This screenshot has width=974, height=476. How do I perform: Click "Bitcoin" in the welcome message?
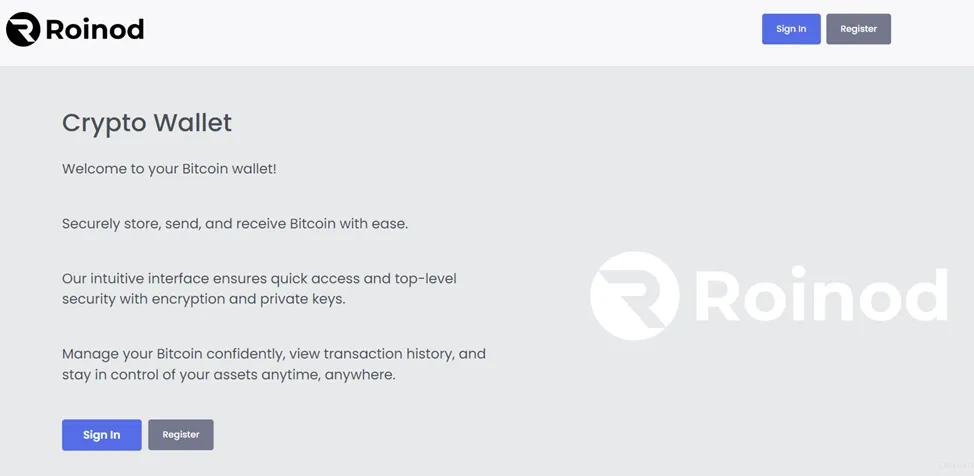click(x=204, y=169)
